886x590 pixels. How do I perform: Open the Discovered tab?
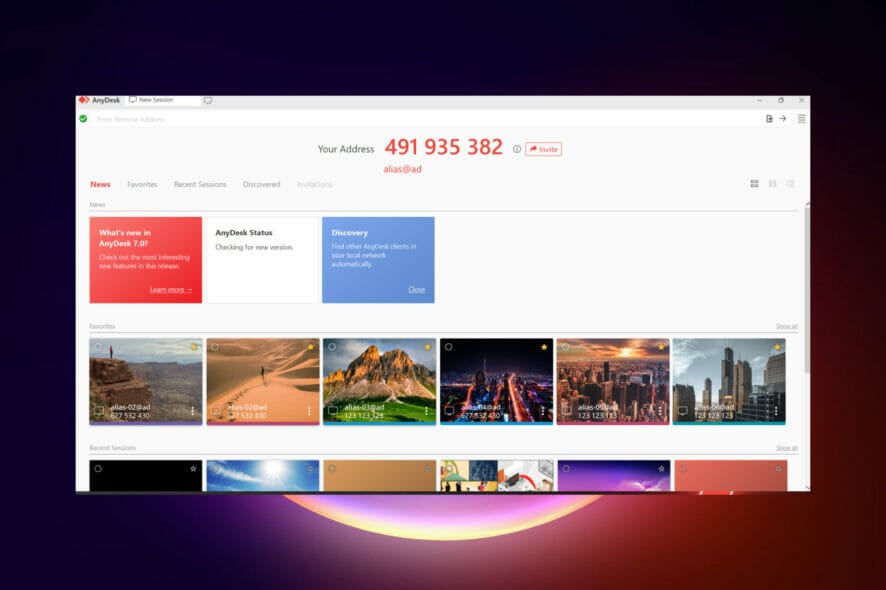(x=262, y=184)
